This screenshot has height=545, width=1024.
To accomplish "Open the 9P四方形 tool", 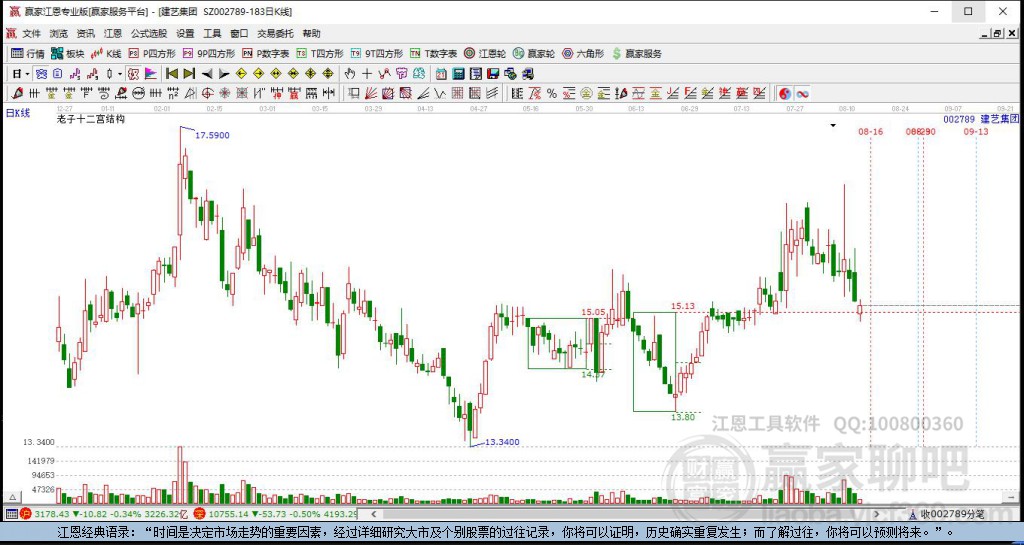I will [x=209, y=54].
